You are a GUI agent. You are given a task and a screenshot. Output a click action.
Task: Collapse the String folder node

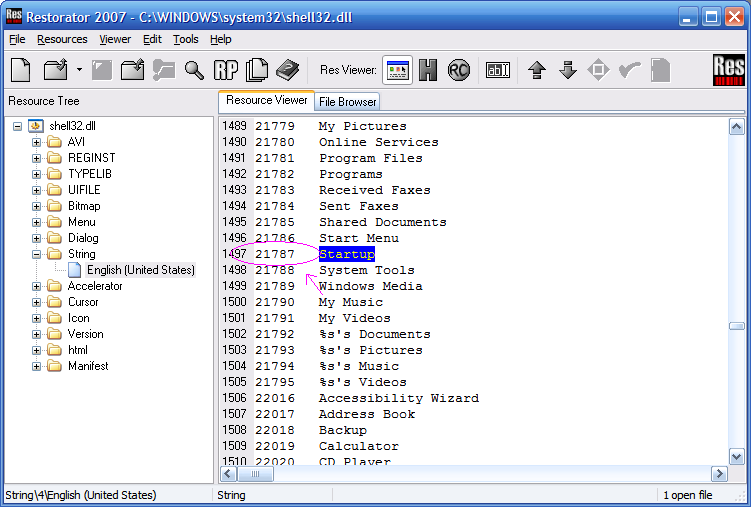pos(36,254)
